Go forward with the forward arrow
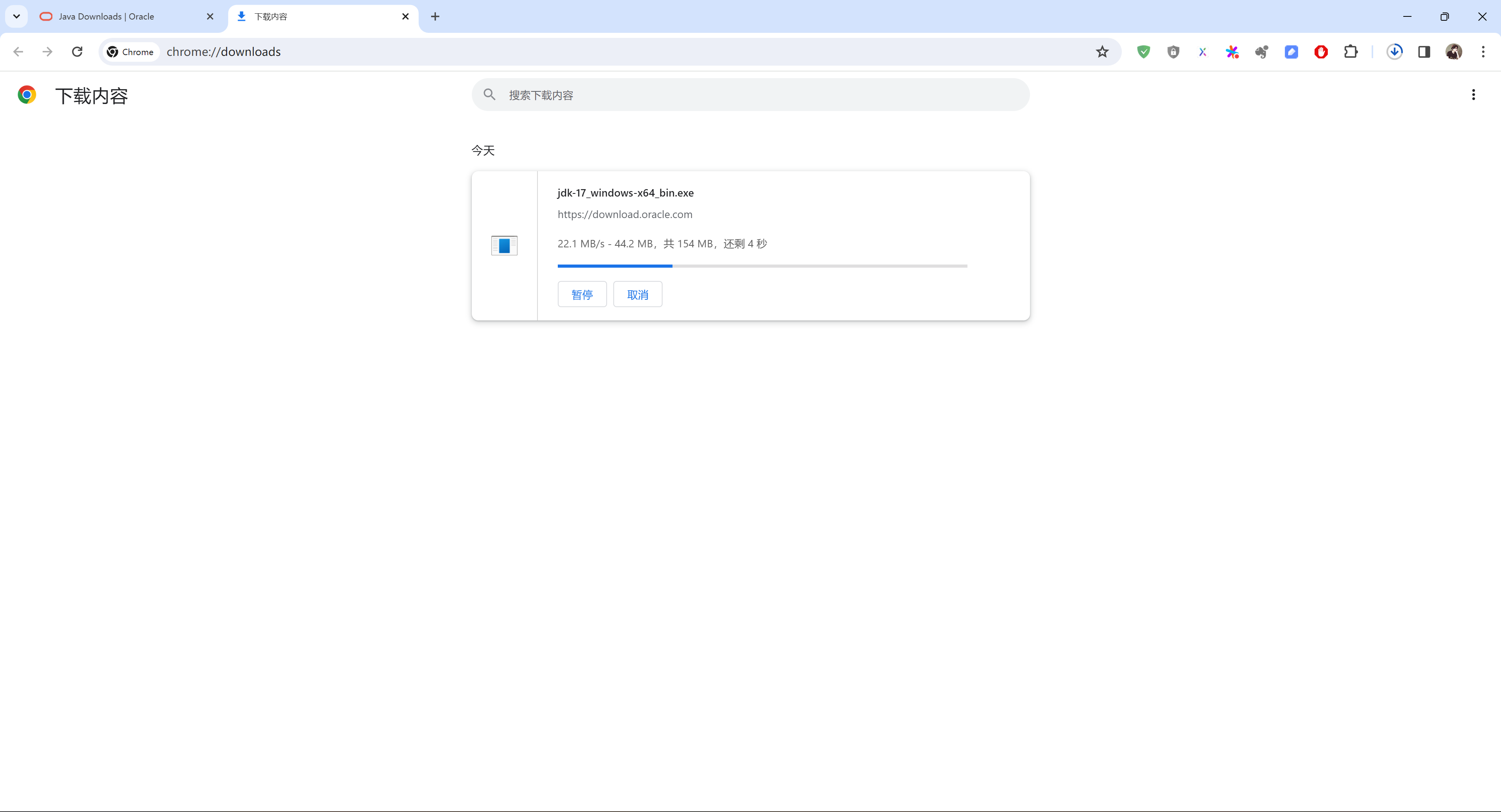1501x812 pixels. pos(47,52)
